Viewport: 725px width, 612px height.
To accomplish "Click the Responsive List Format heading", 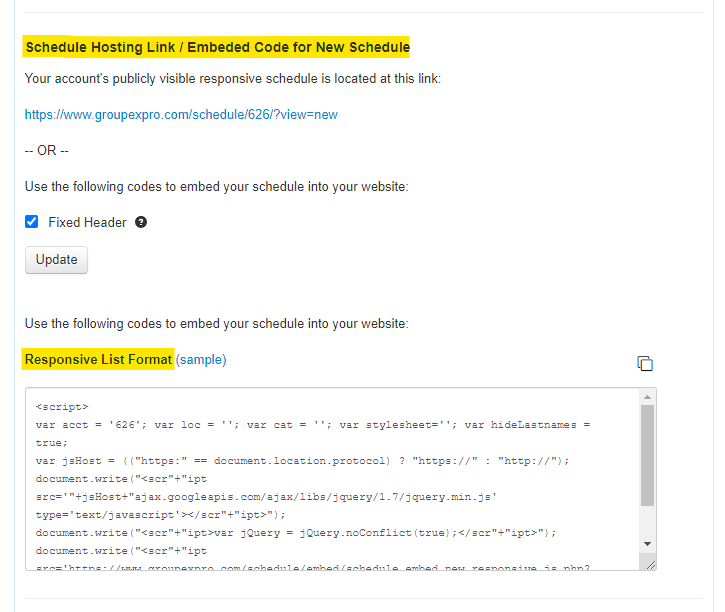I will tap(98, 360).
